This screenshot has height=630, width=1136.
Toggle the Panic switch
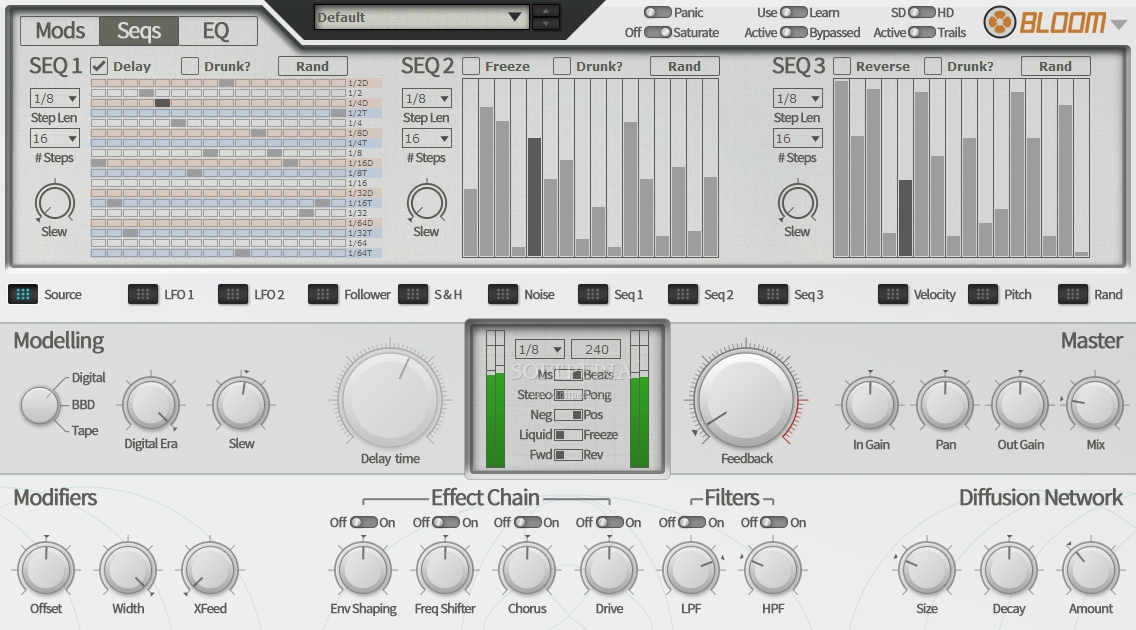657,12
